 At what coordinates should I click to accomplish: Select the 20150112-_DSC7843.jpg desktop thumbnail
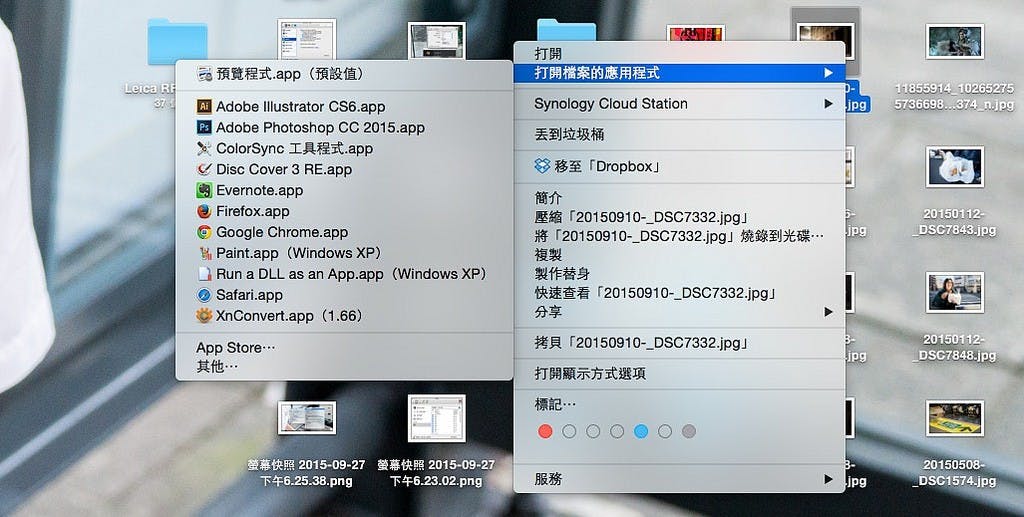click(954, 167)
